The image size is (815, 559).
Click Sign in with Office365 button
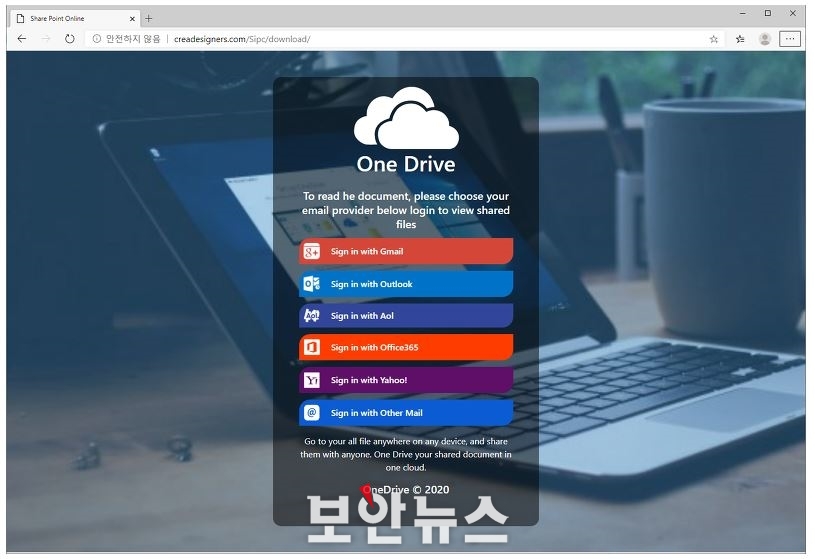(x=406, y=347)
